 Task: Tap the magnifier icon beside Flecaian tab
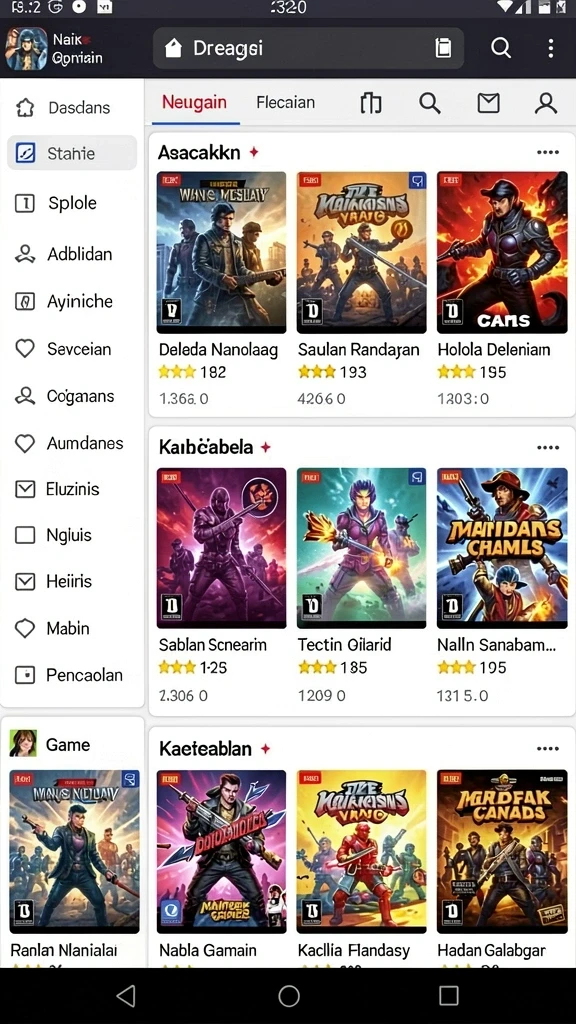click(x=430, y=103)
